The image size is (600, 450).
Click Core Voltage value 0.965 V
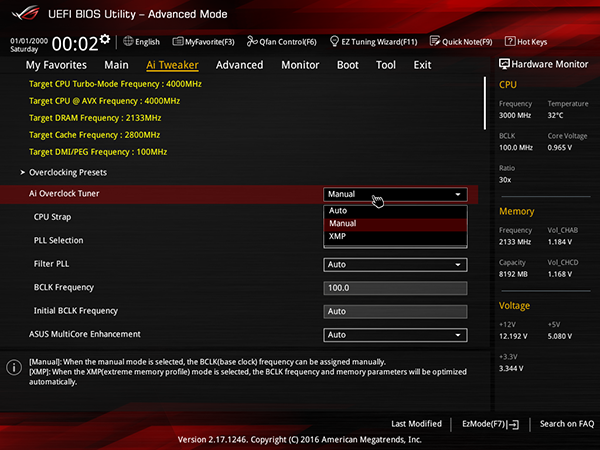tap(560, 147)
